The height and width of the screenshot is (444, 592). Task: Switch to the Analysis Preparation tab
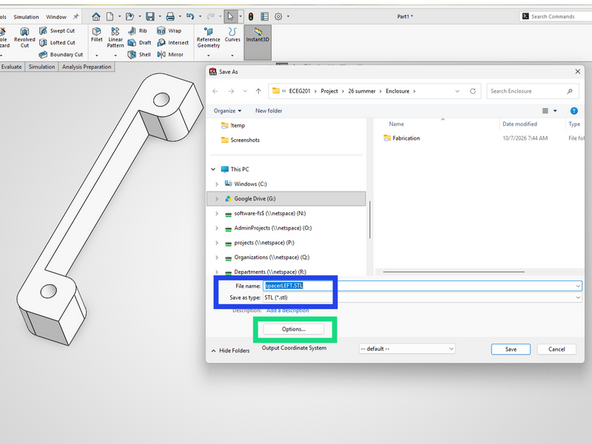[x=86, y=67]
